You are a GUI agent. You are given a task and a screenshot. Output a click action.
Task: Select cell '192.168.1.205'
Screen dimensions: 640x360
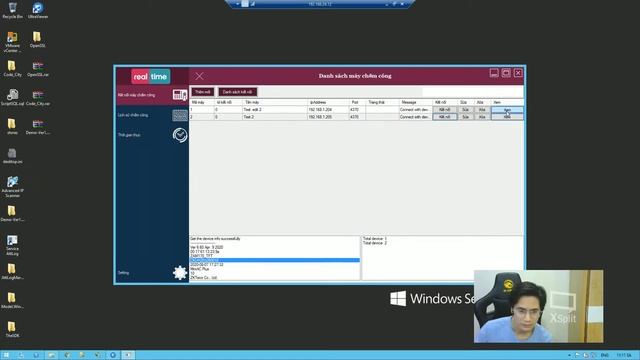(x=328, y=117)
